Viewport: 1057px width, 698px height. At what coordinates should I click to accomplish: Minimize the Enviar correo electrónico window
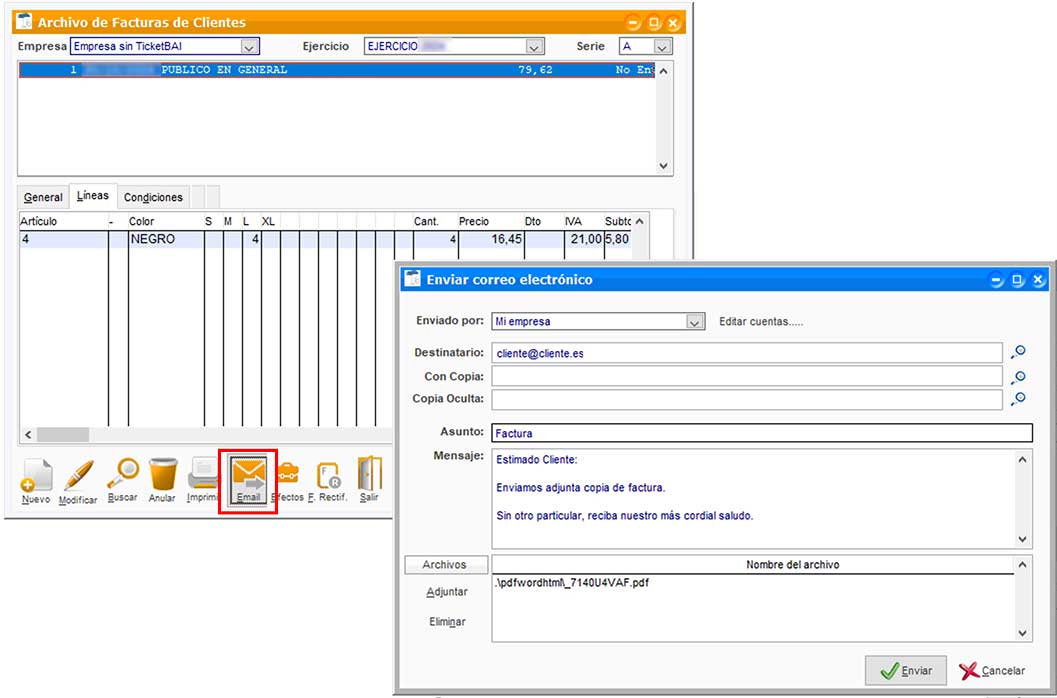pos(998,280)
